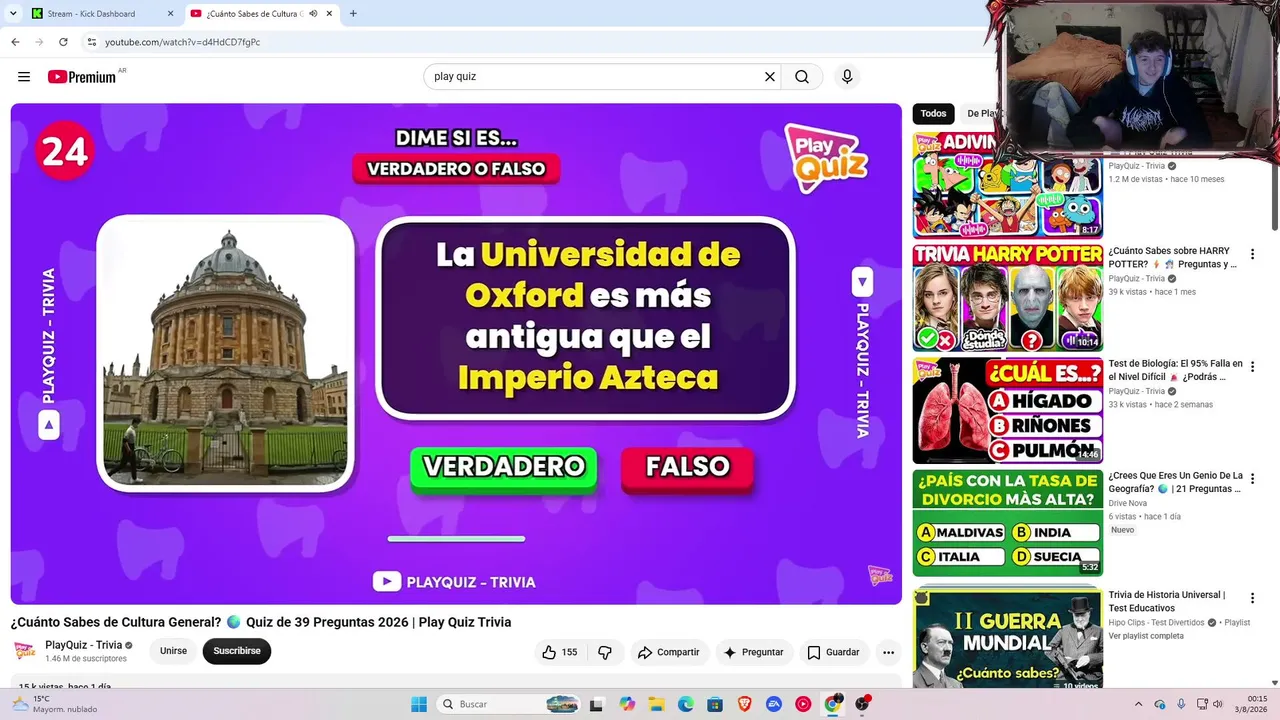Go to YouTube Premium home logo
The height and width of the screenshot is (720, 1280).
click(x=82, y=77)
